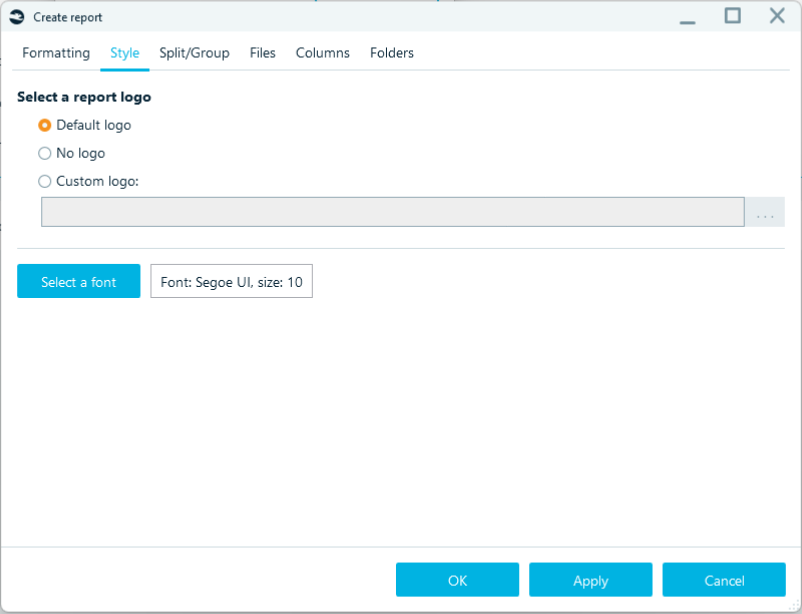Browse for custom logo with ellipsis button

coord(765,212)
